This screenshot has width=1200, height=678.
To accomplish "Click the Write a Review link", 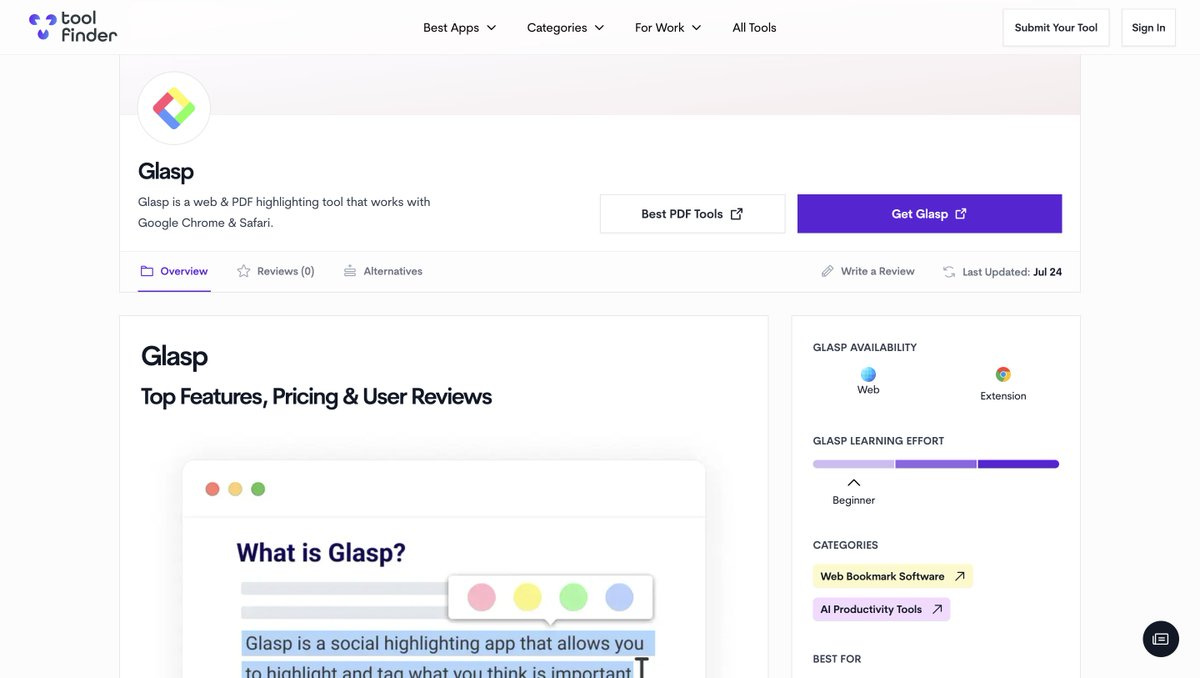I will [x=868, y=271].
